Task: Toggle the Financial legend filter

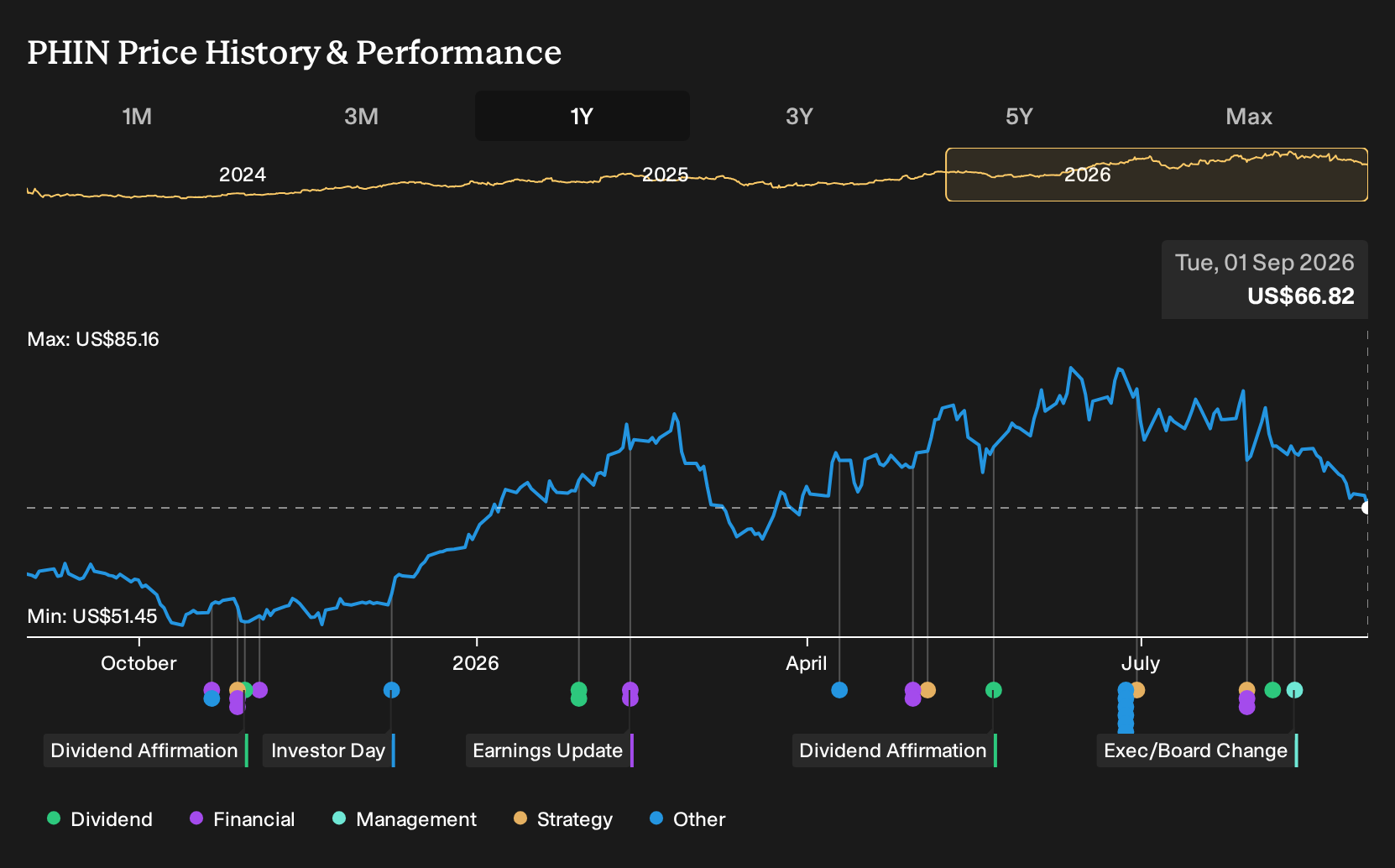Action: pyautogui.click(x=242, y=818)
